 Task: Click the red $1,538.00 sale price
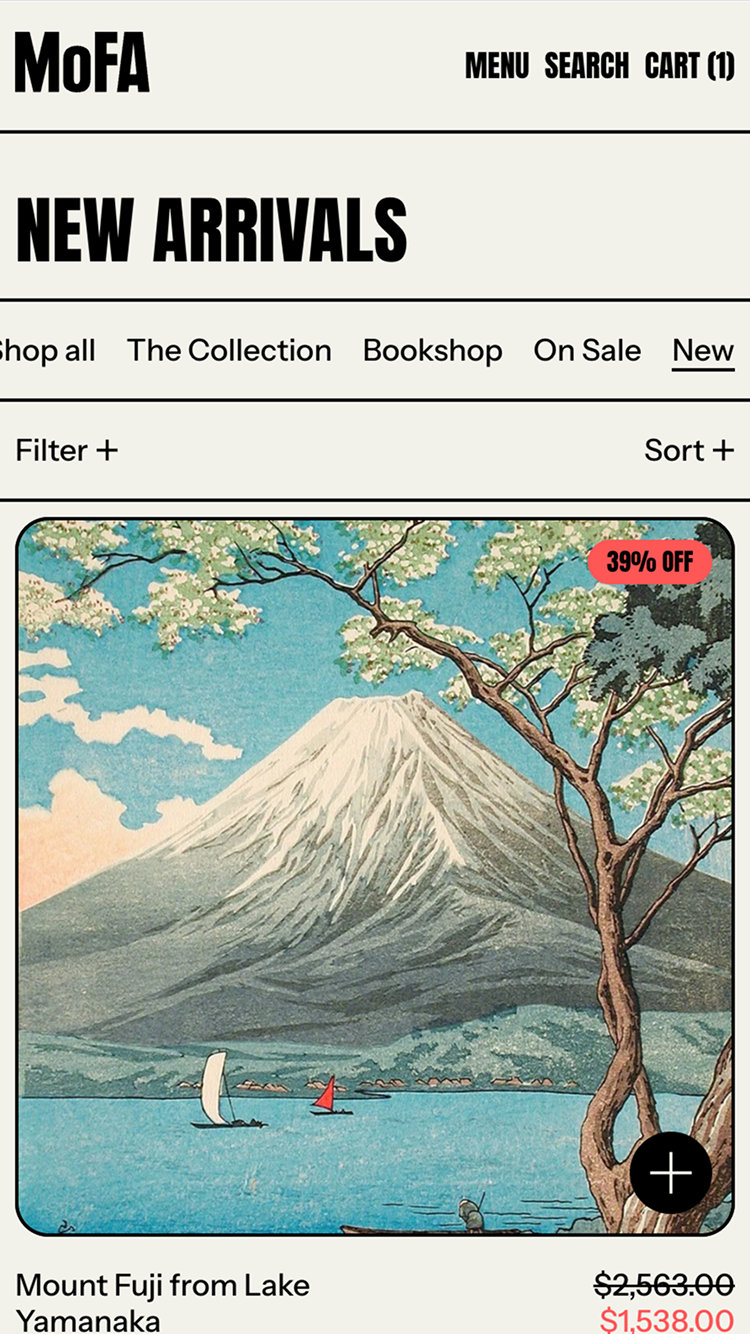tap(667, 1320)
